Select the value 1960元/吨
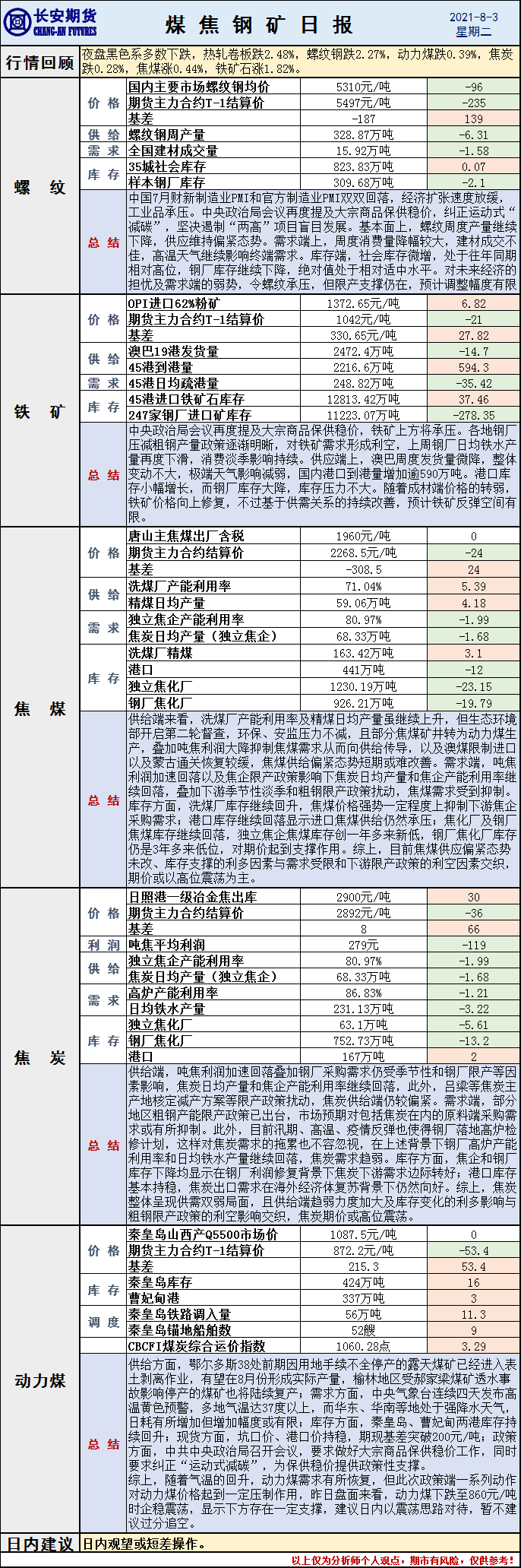Image resolution: width=521 pixels, height=1568 pixels. click(363, 536)
